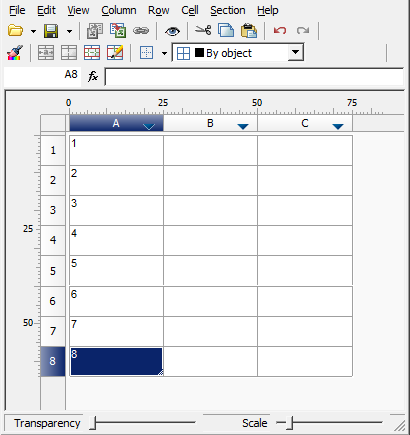This screenshot has width=410, height=435.
Task: Click the black color swatch by By object
Action: (199, 52)
